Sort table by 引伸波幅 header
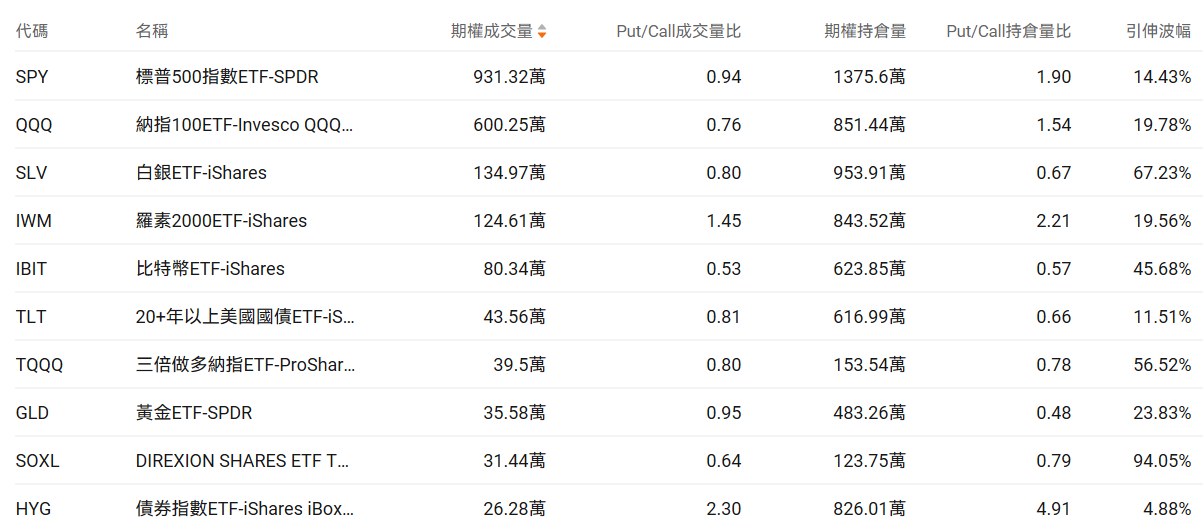This screenshot has width=1203, height=519. click(1158, 31)
